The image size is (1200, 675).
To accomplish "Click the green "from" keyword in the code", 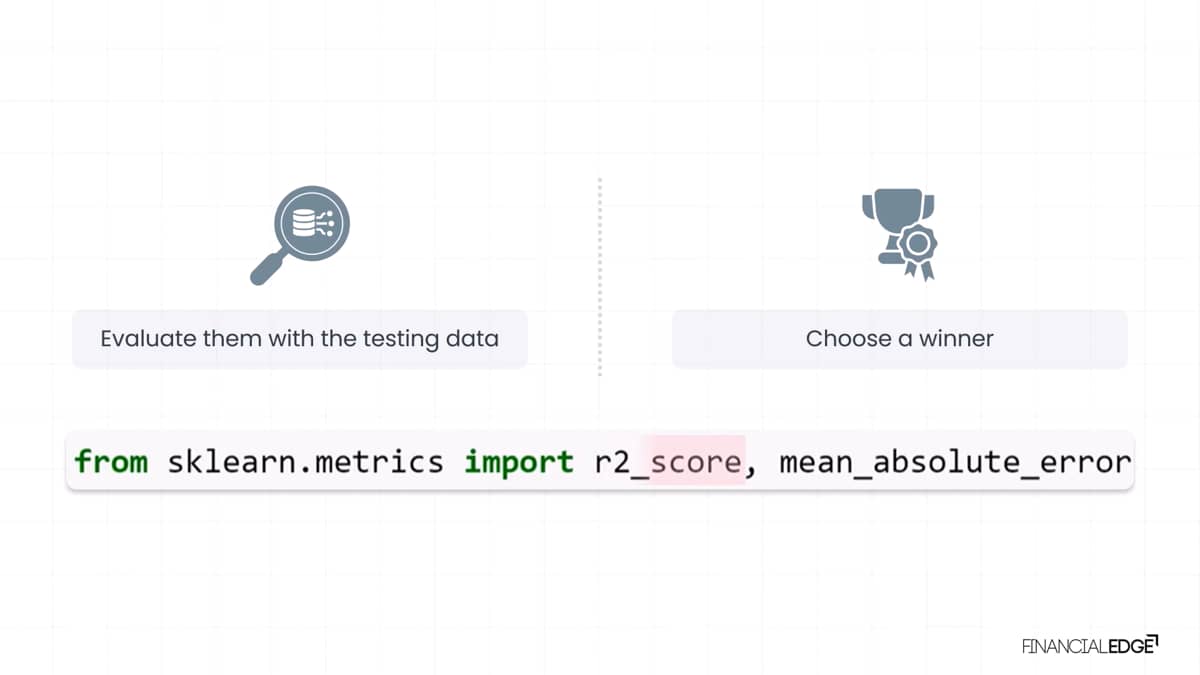I will click(x=111, y=462).
